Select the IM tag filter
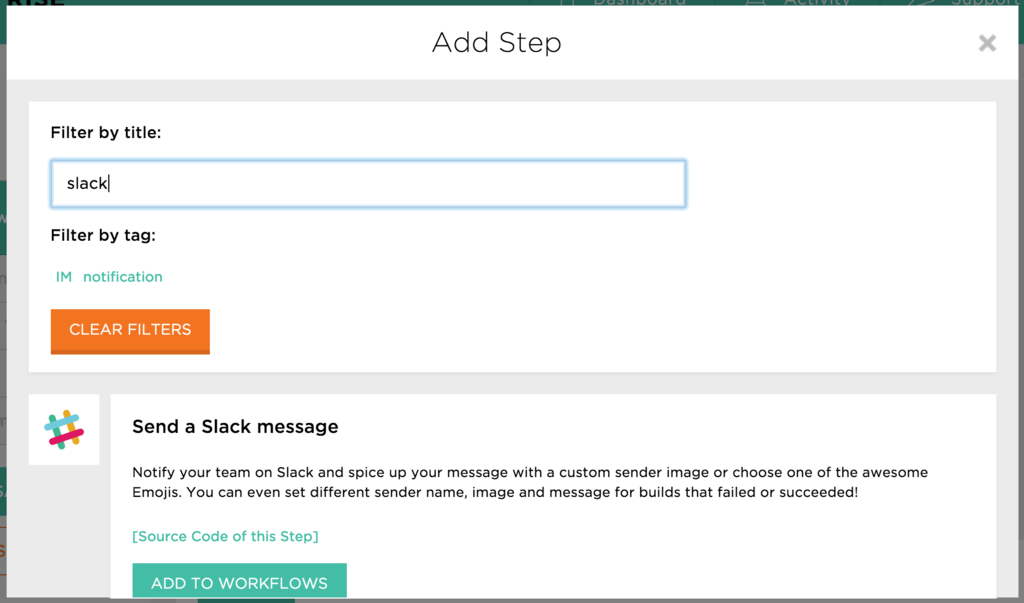The width and height of the screenshot is (1024, 603). click(64, 276)
